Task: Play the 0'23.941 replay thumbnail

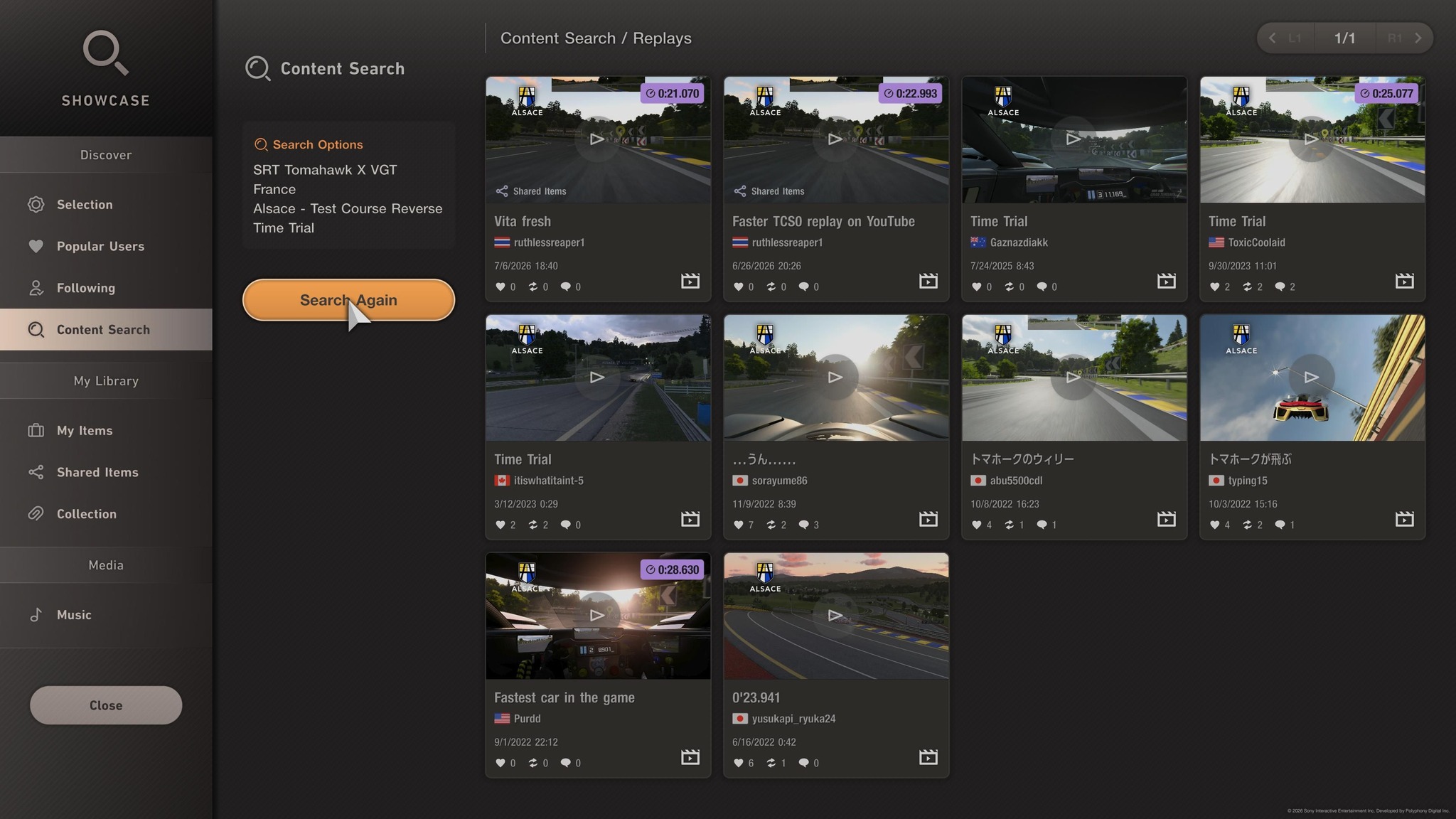Action: click(836, 616)
